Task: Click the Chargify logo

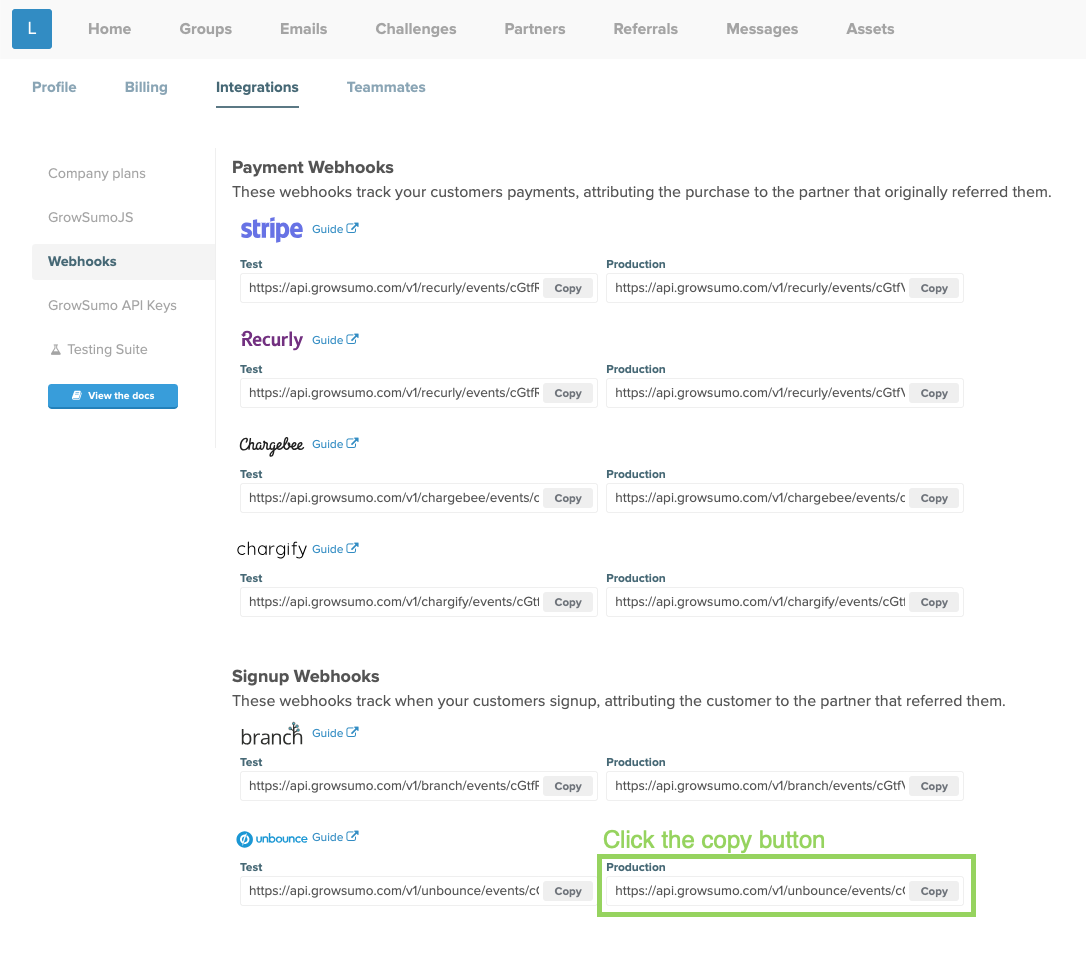Action: coord(272,549)
